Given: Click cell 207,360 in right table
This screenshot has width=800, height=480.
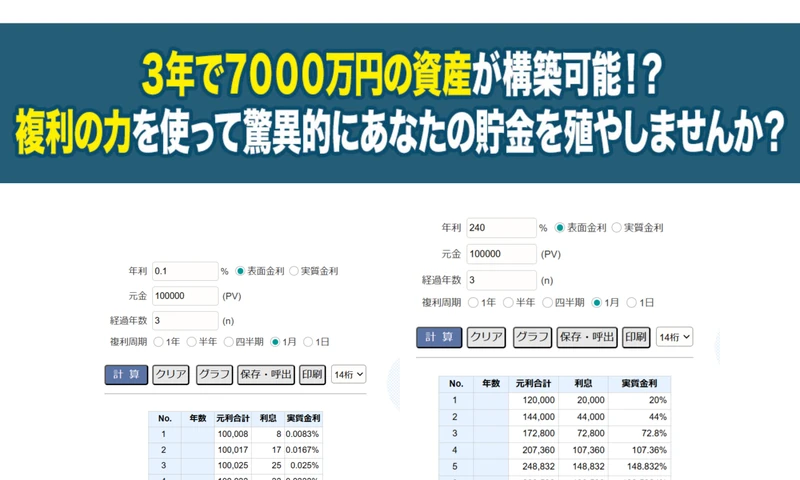Looking at the screenshot, I should (x=533, y=450).
